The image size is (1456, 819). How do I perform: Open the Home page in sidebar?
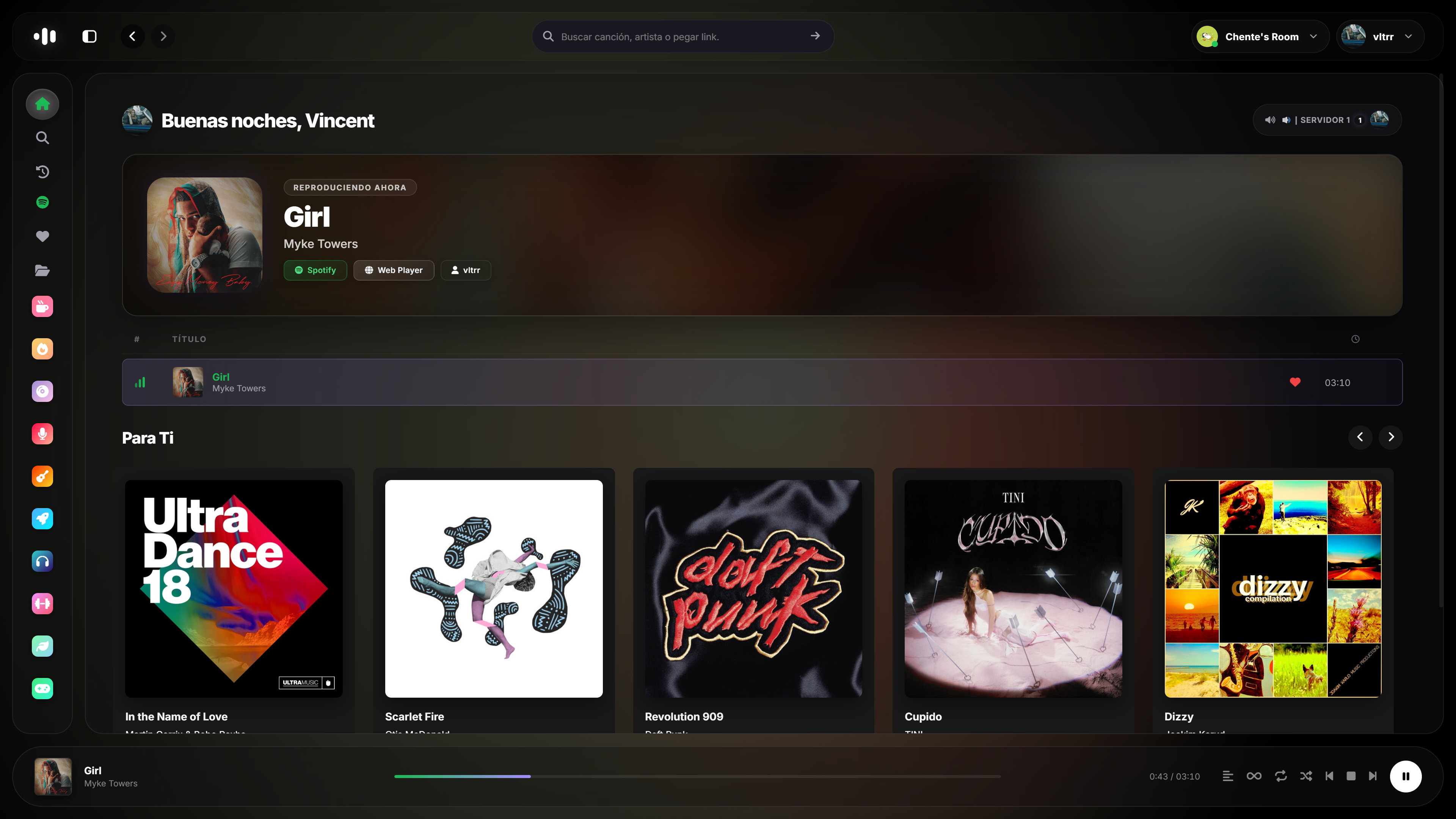click(42, 104)
